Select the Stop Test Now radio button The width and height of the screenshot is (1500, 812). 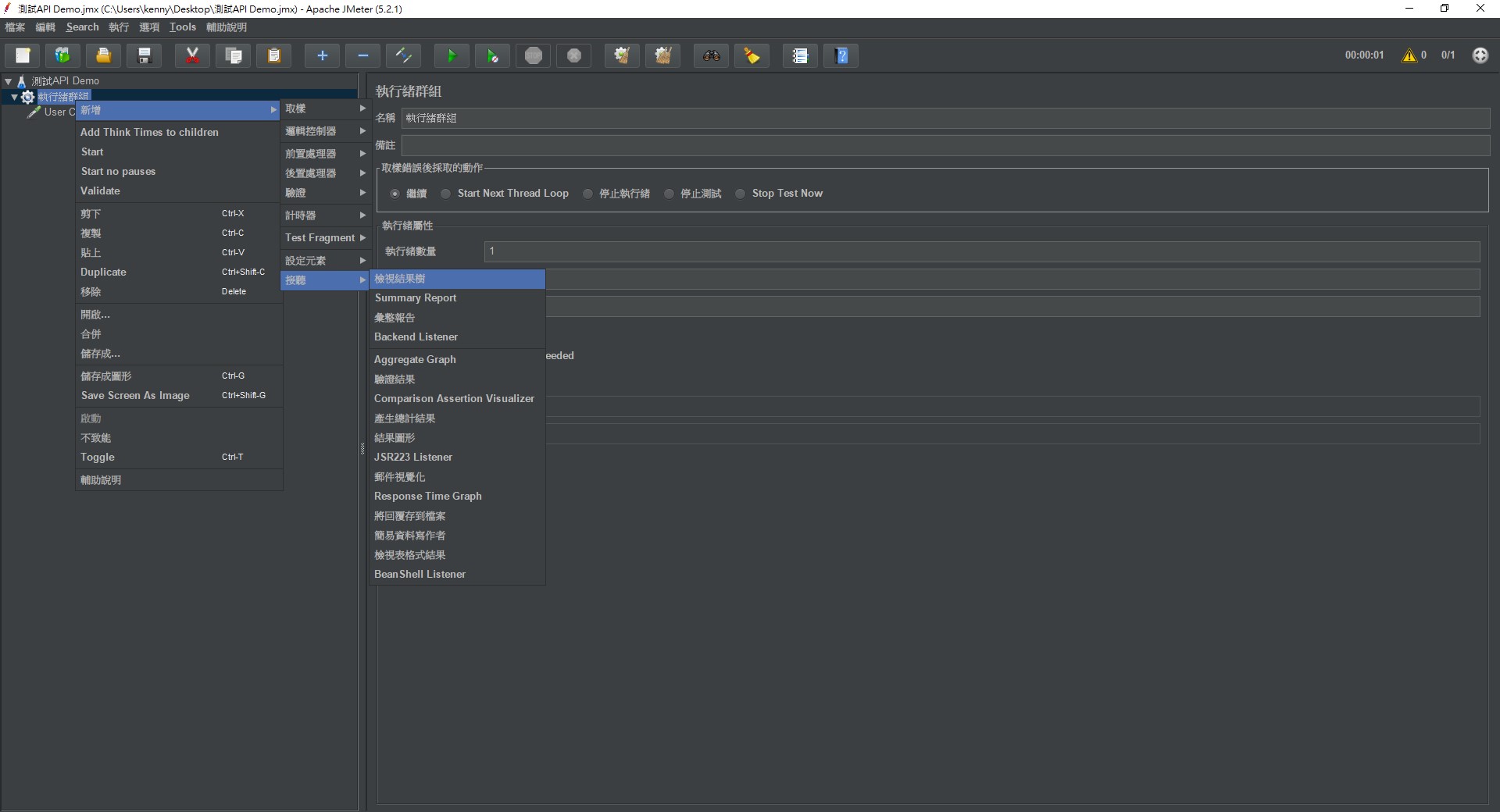[x=741, y=194]
